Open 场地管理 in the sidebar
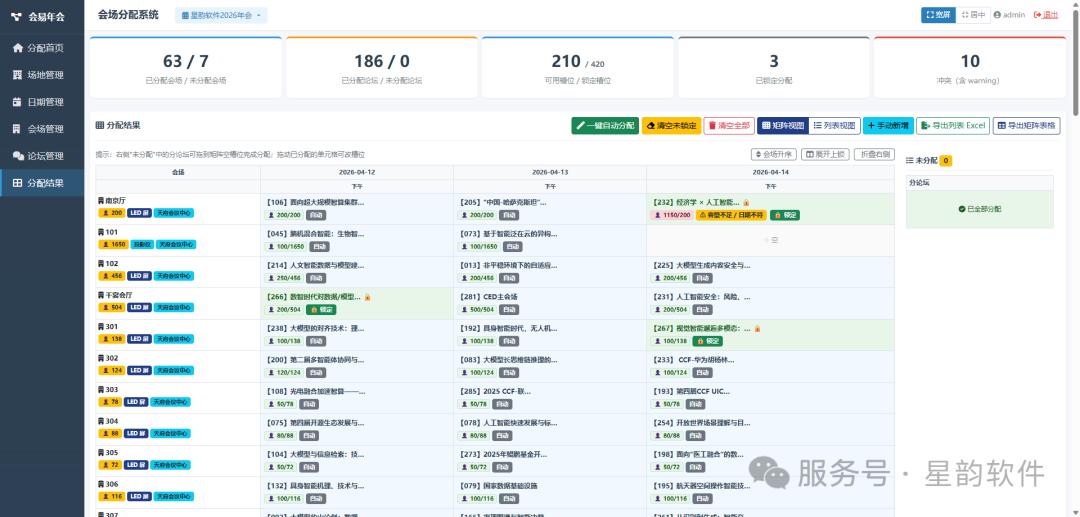This screenshot has height=517, width=1080. click(42, 75)
